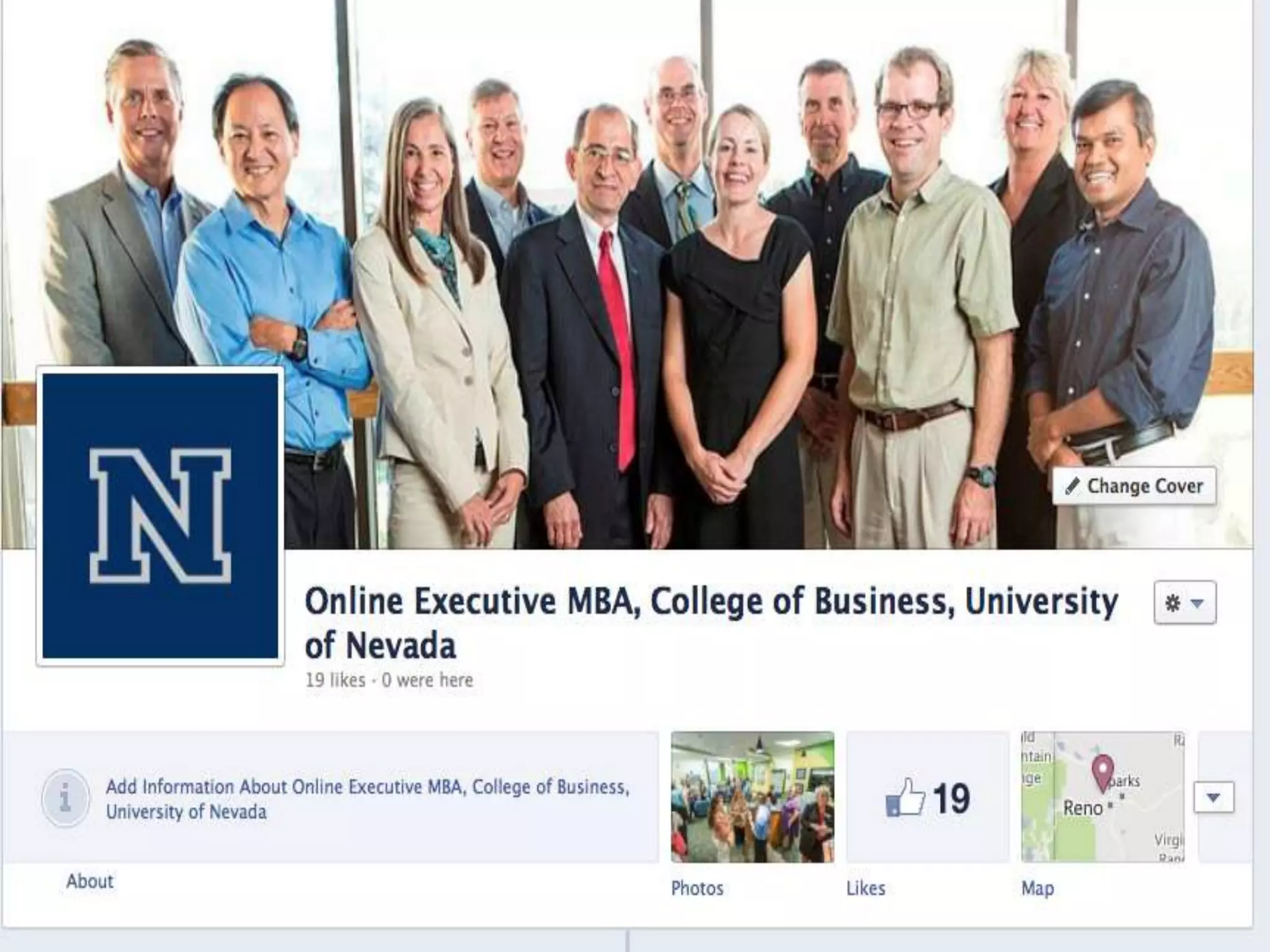Click the Change Cover button
1270x952 pixels.
(1134, 486)
